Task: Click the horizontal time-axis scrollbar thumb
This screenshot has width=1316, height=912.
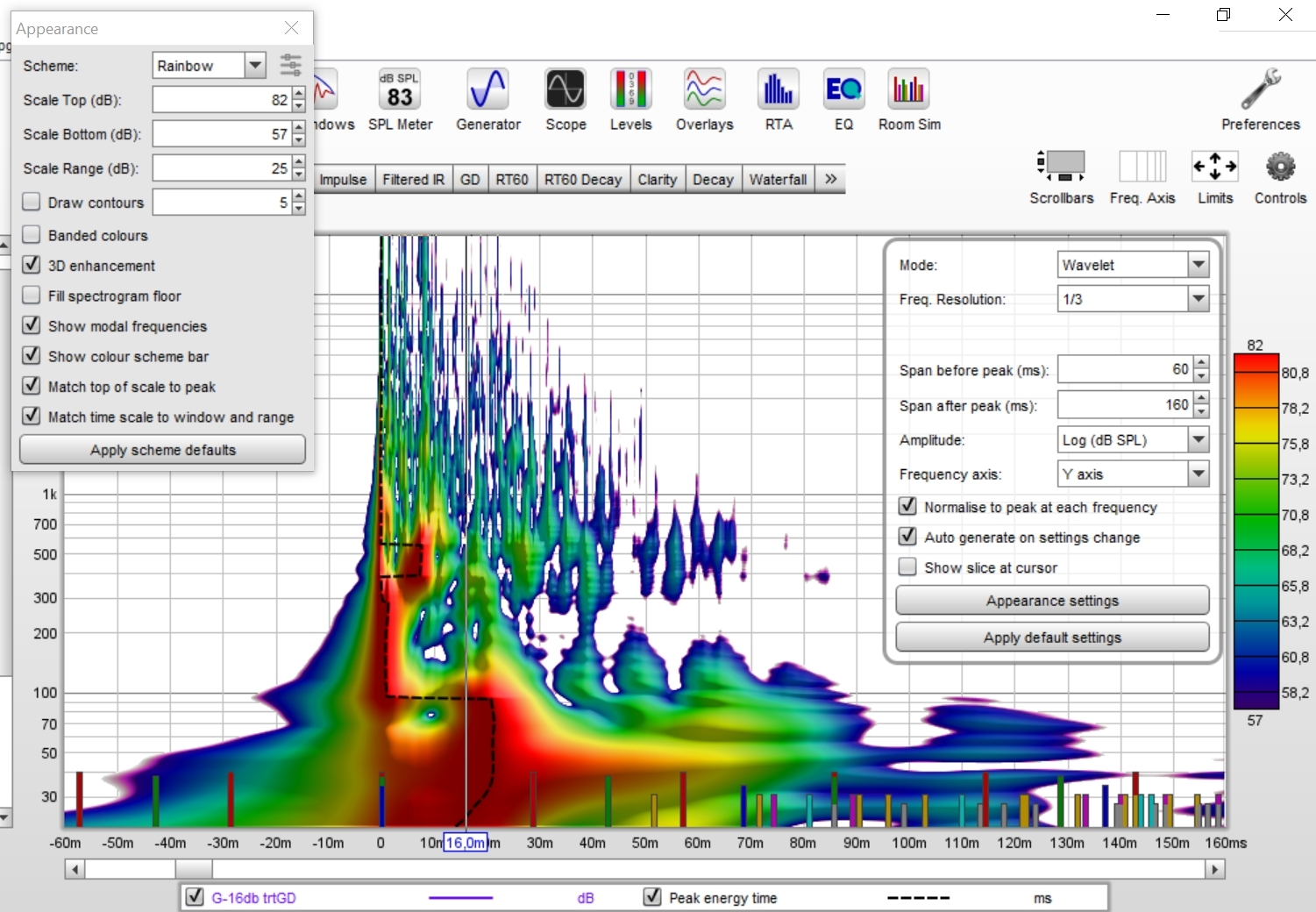Action: click(193, 869)
